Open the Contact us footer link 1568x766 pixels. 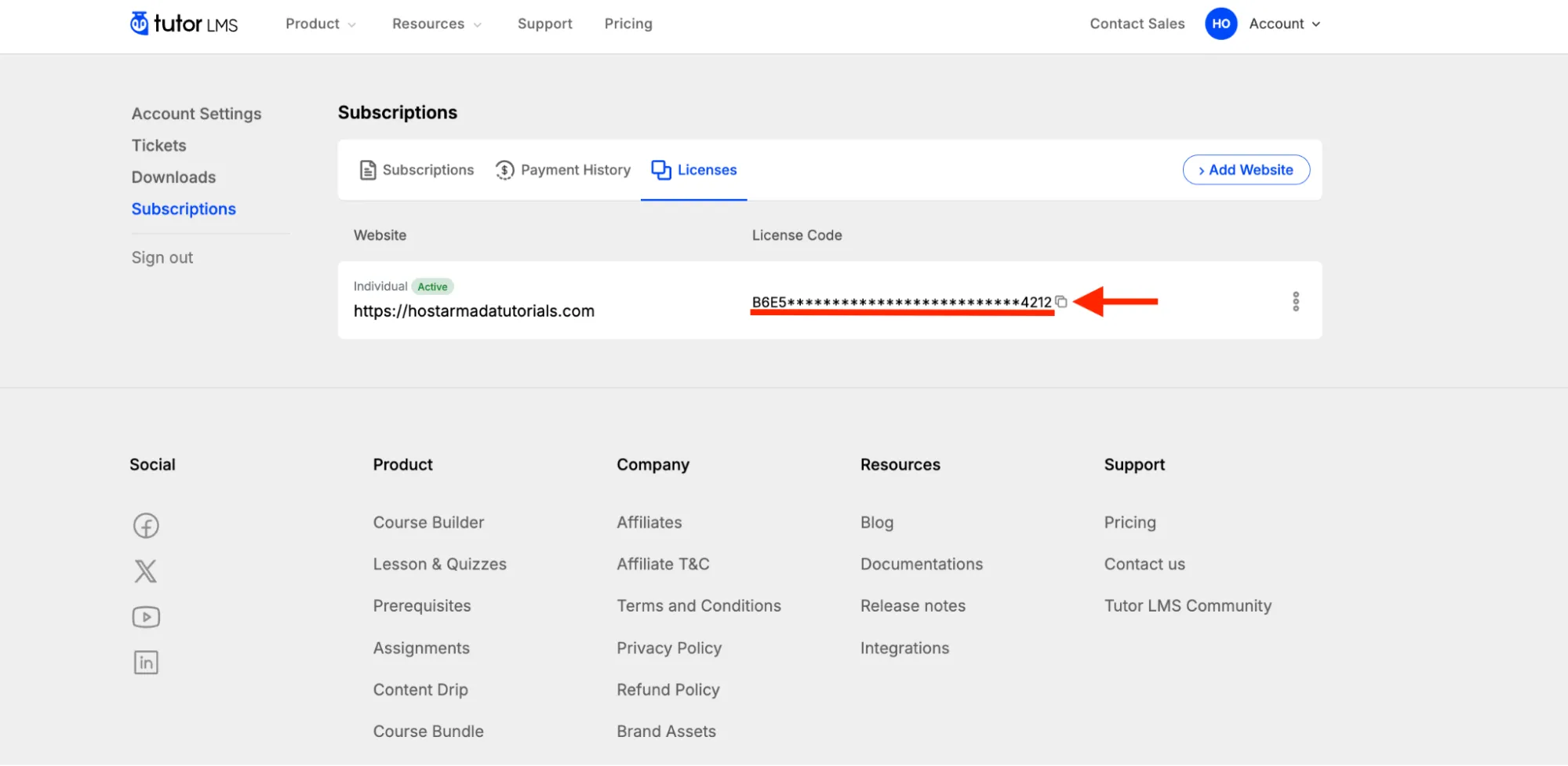pyautogui.click(x=1144, y=564)
